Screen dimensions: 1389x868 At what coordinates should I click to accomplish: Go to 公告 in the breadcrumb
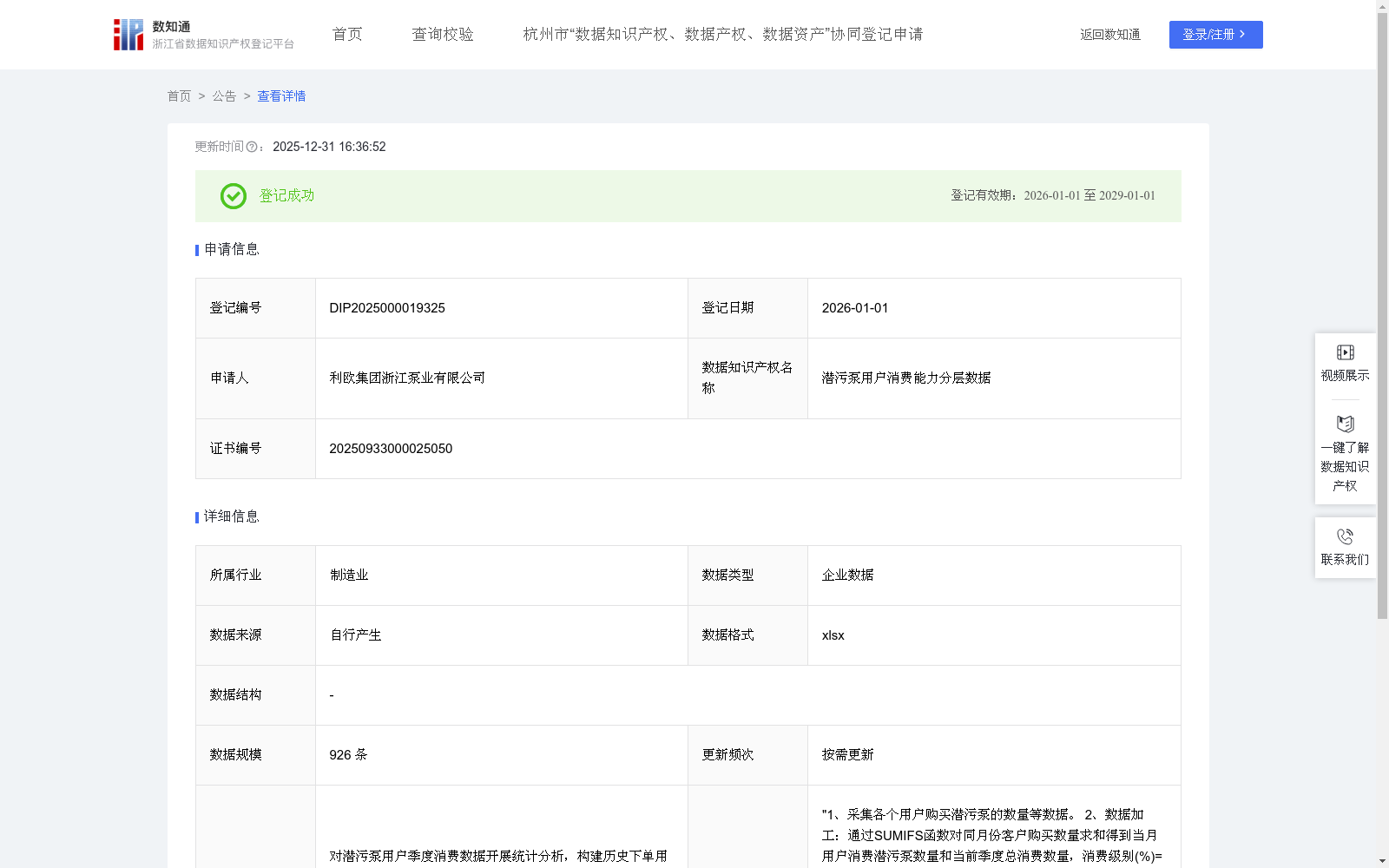224,96
